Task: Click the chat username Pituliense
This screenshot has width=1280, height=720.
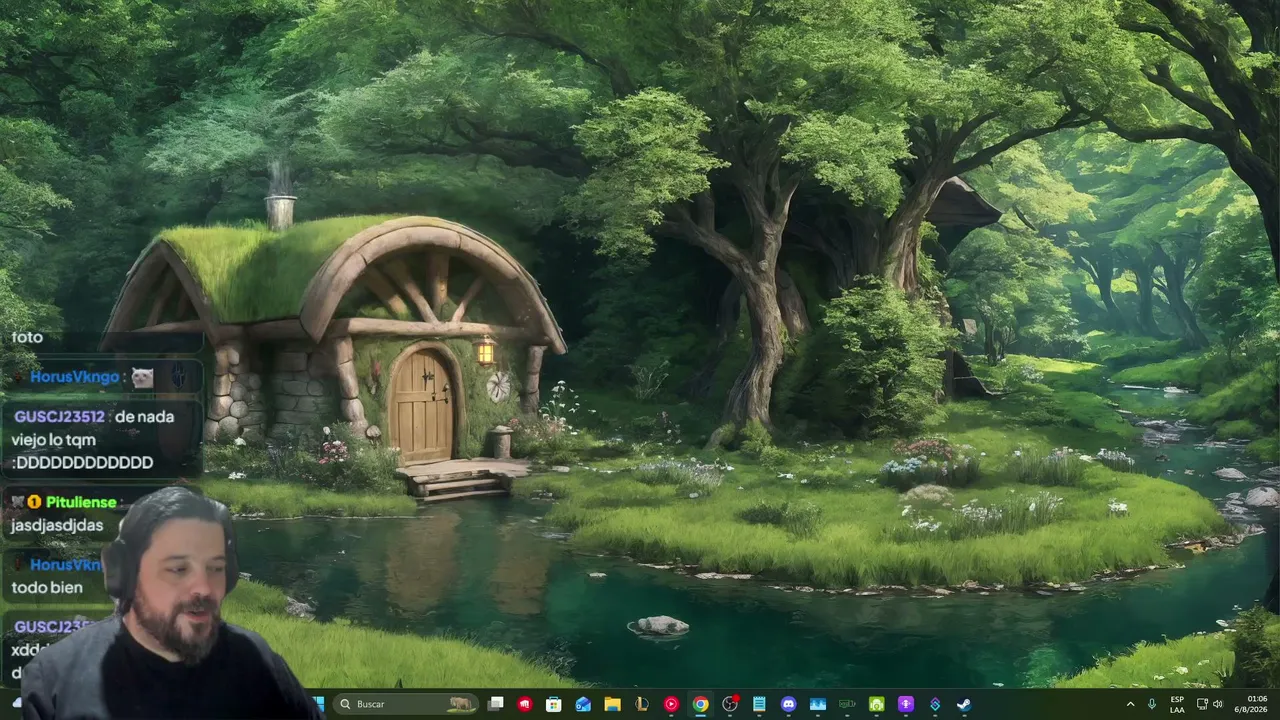Action: pyautogui.click(x=81, y=502)
